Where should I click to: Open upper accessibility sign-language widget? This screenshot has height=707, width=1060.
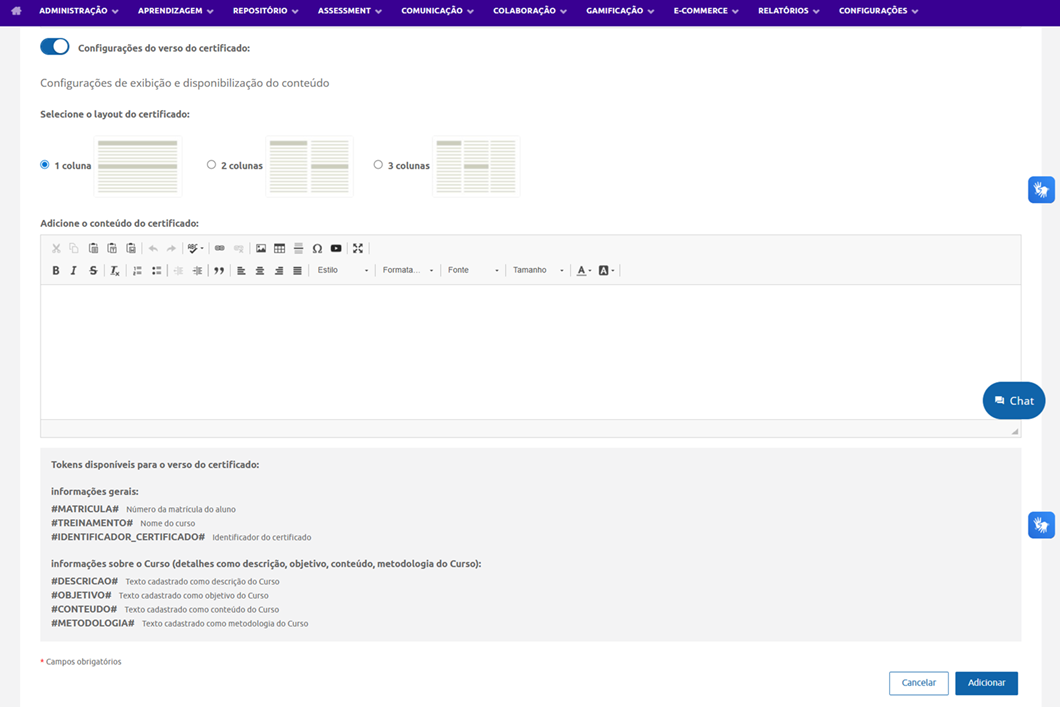click(1041, 190)
